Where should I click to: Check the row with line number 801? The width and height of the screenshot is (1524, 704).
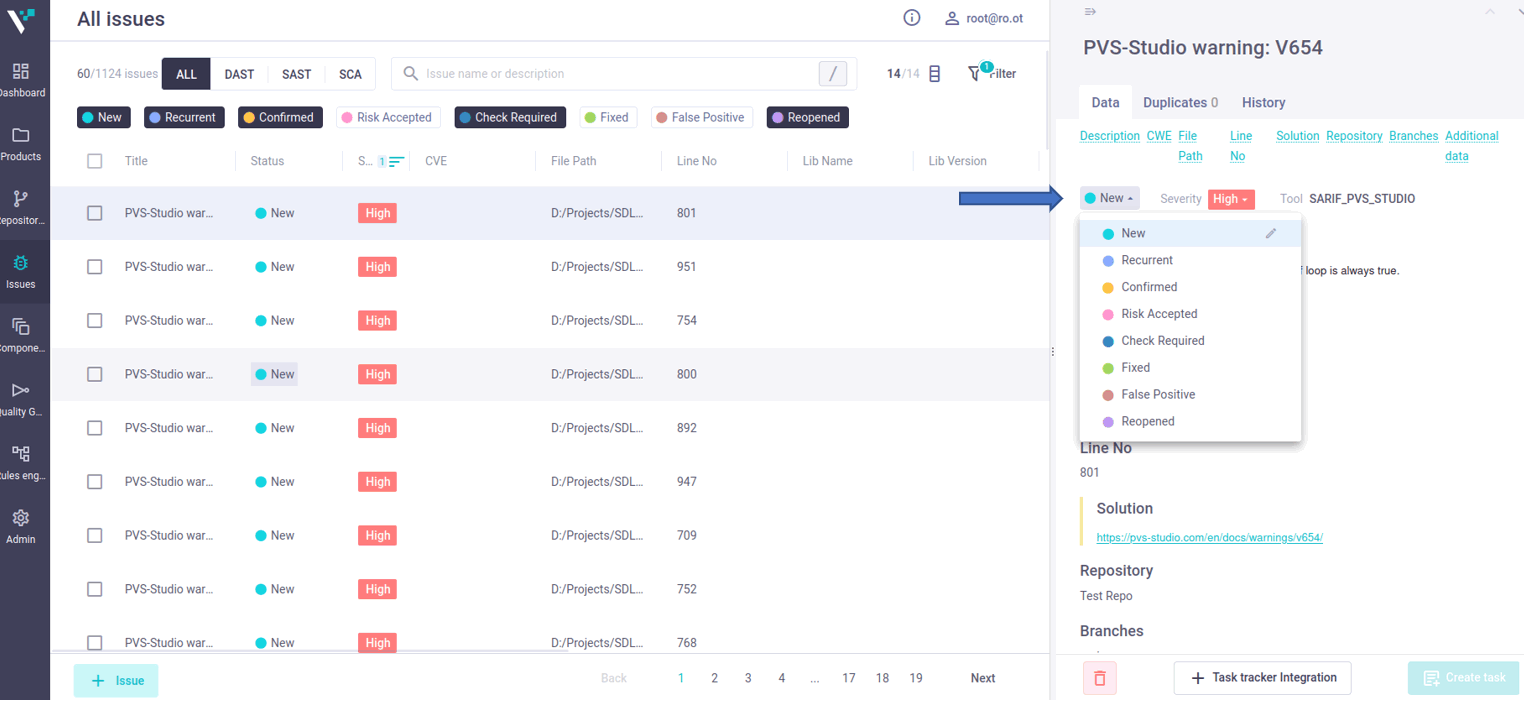point(95,213)
